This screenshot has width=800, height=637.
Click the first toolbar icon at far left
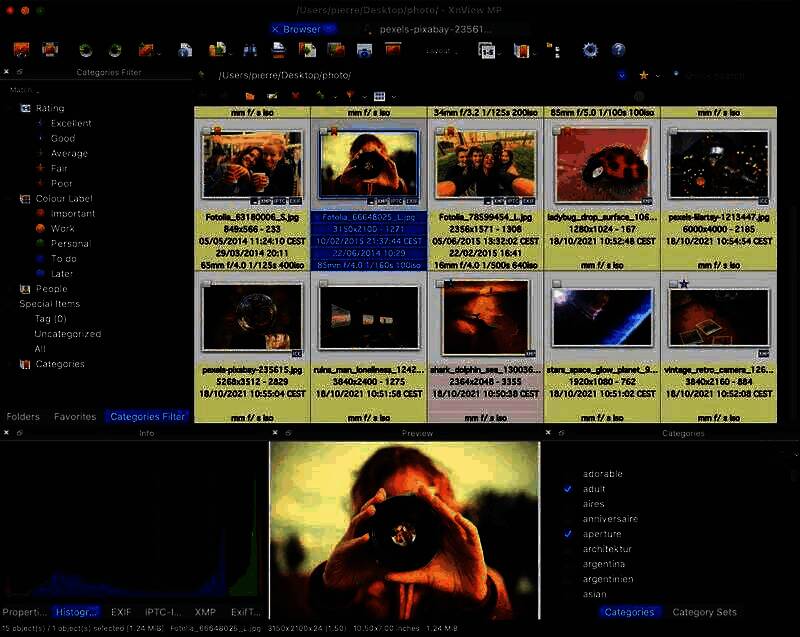point(21,49)
